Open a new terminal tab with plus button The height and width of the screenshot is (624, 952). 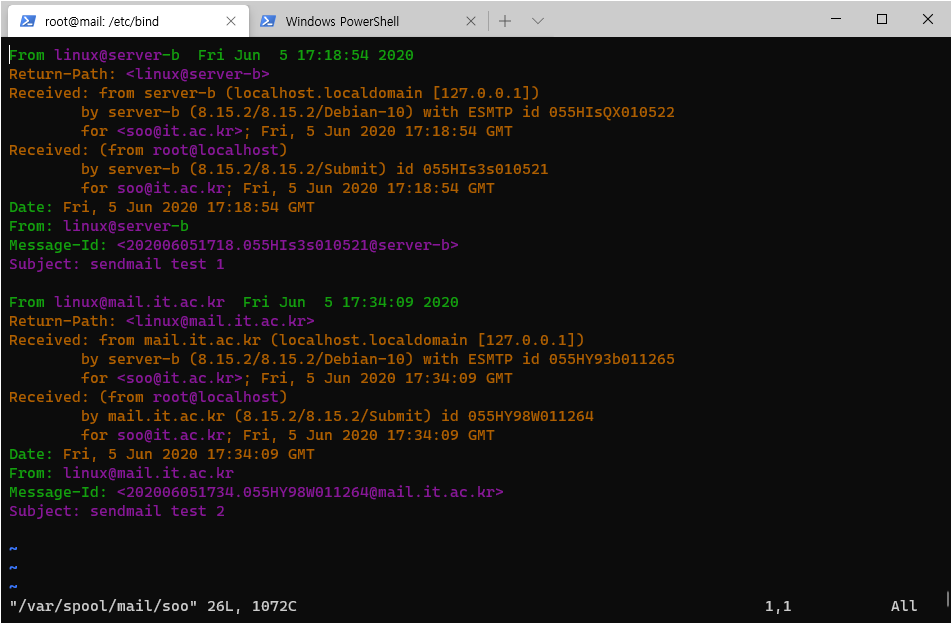click(x=505, y=21)
